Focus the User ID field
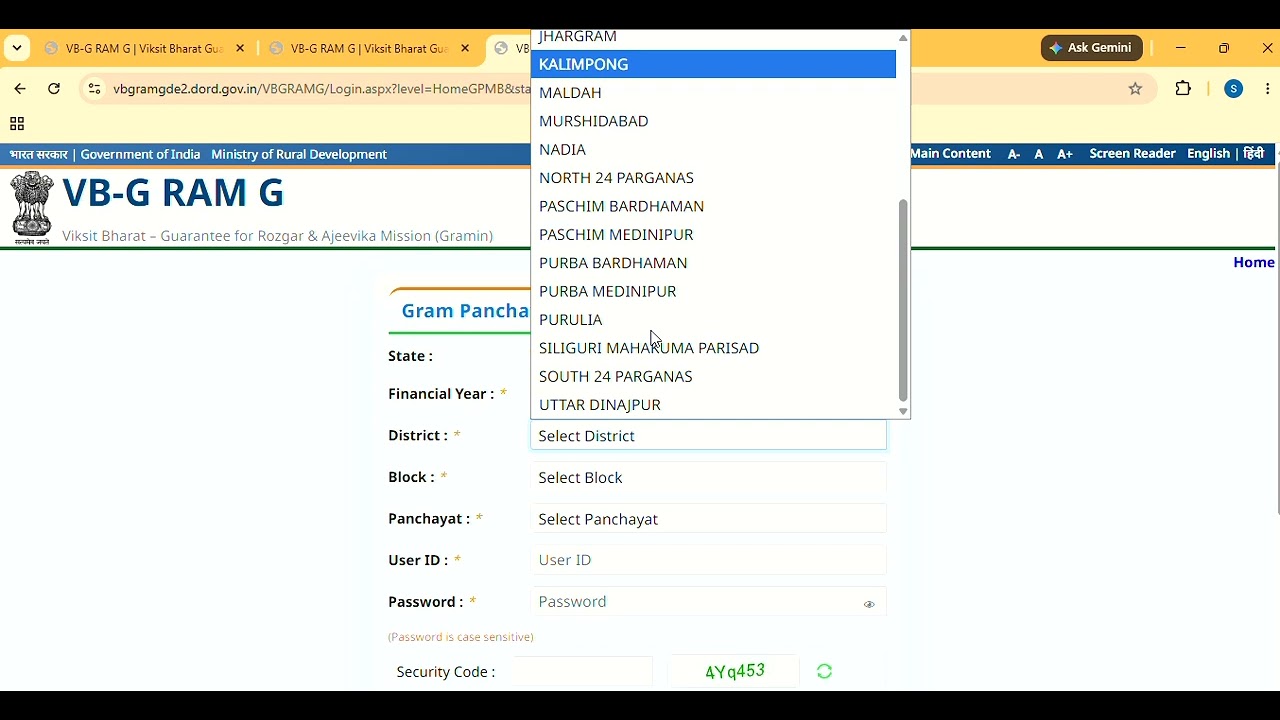The width and height of the screenshot is (1280, 720). 708,560
